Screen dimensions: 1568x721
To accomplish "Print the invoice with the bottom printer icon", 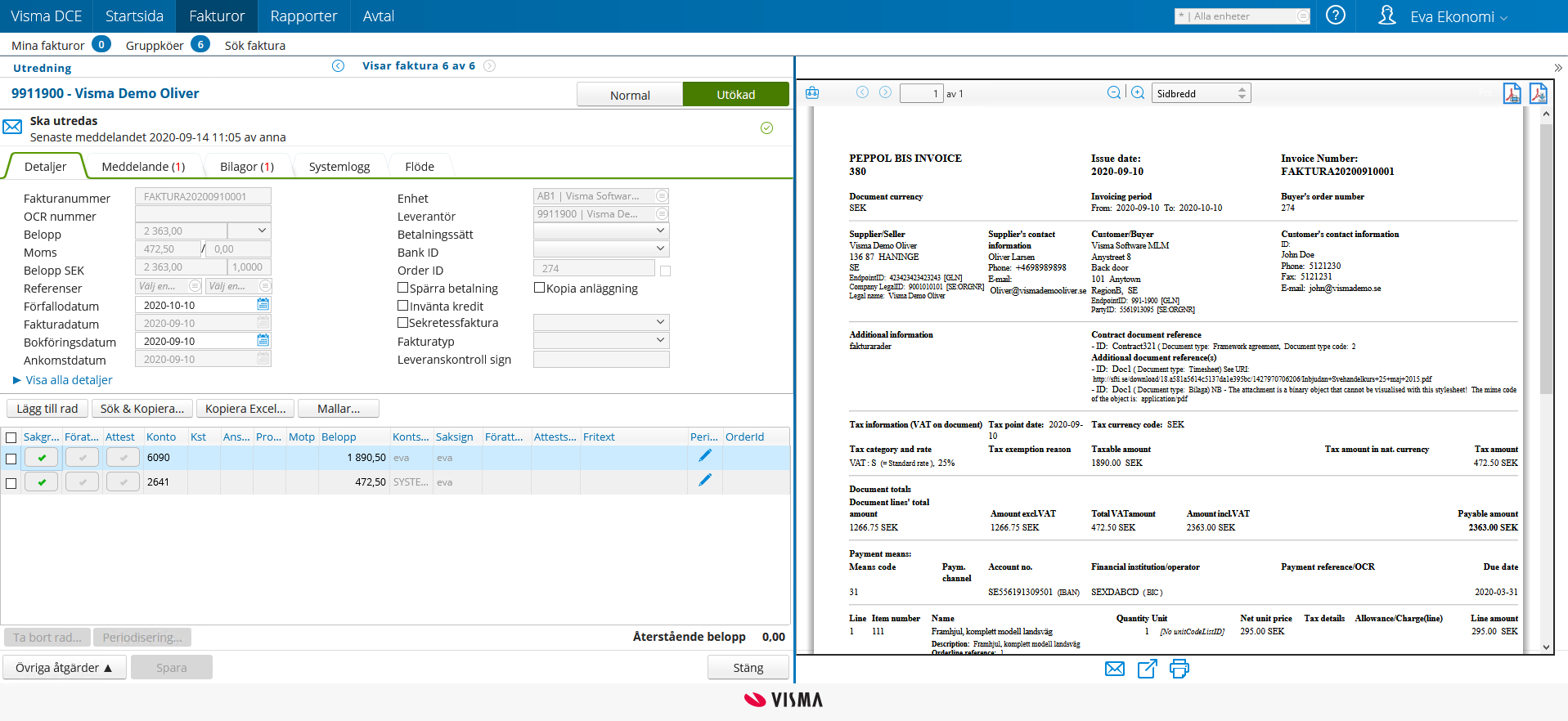I will (x=1179, y=669).
